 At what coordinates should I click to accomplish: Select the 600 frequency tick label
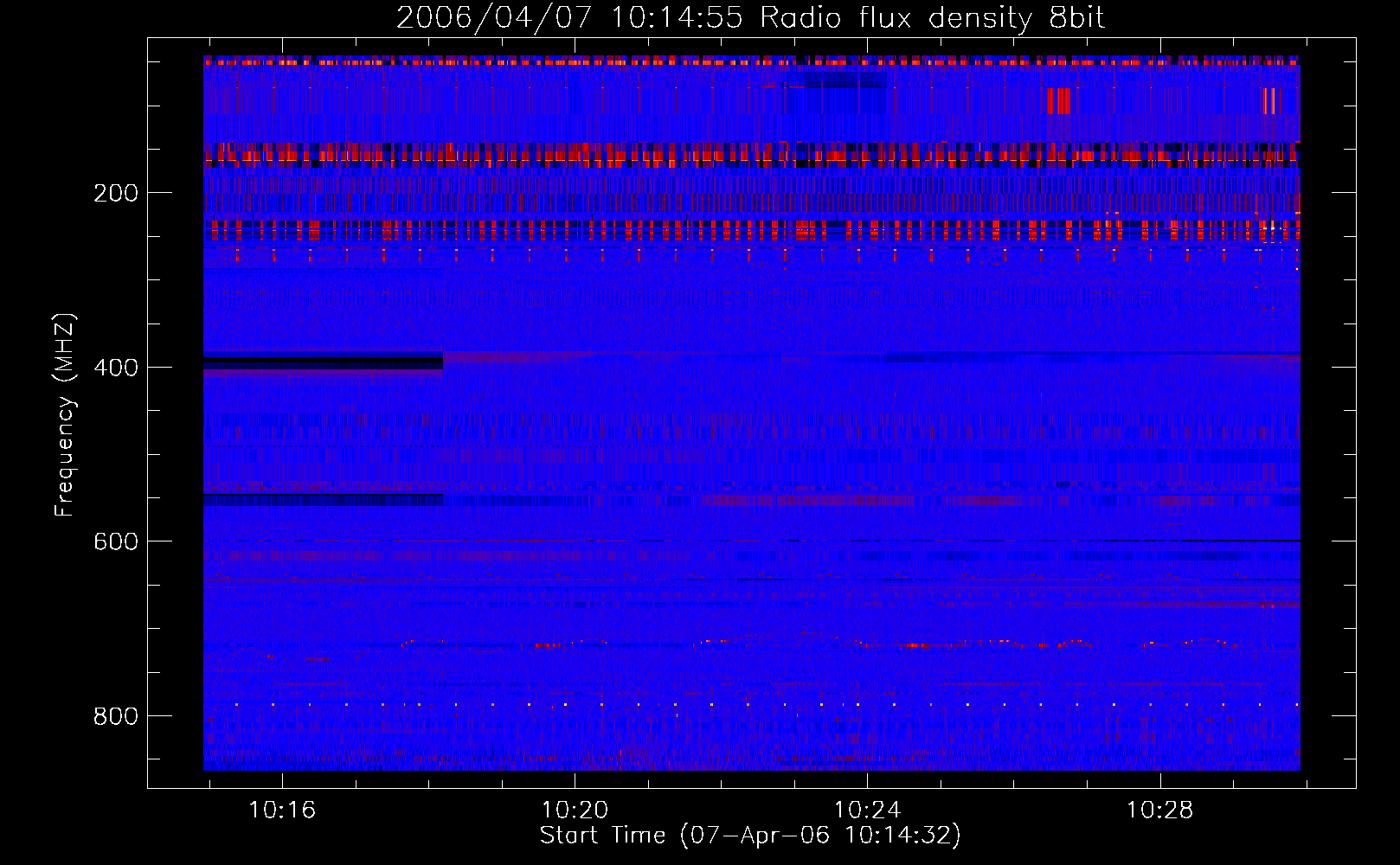[x=116, y=541]
